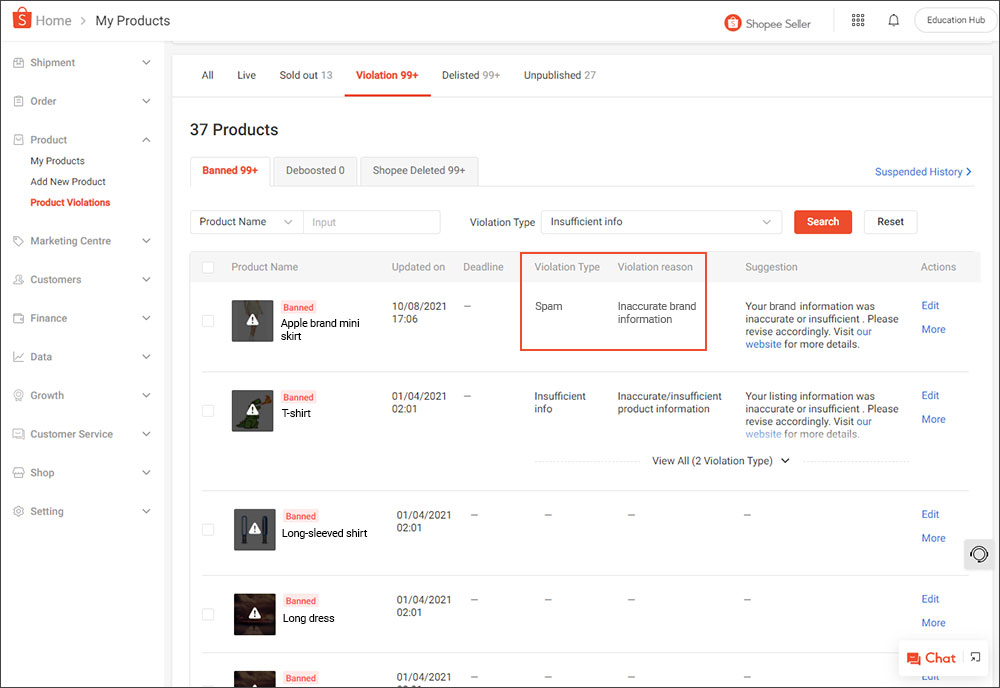
Task: Check the Apple brand mini skirt row checkbox
Action: [207, 321]
